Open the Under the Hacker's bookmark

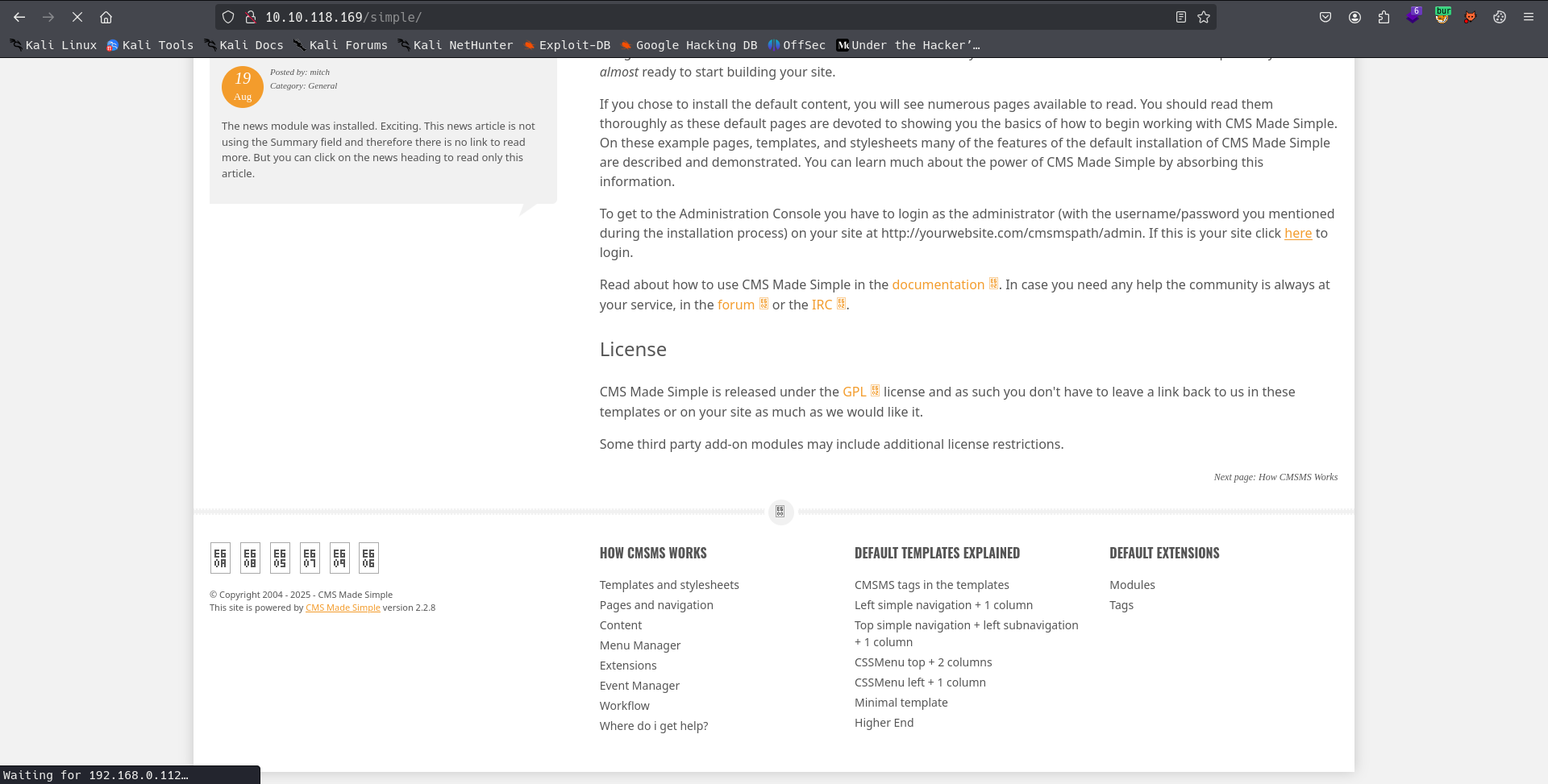(x=909, y=45)
